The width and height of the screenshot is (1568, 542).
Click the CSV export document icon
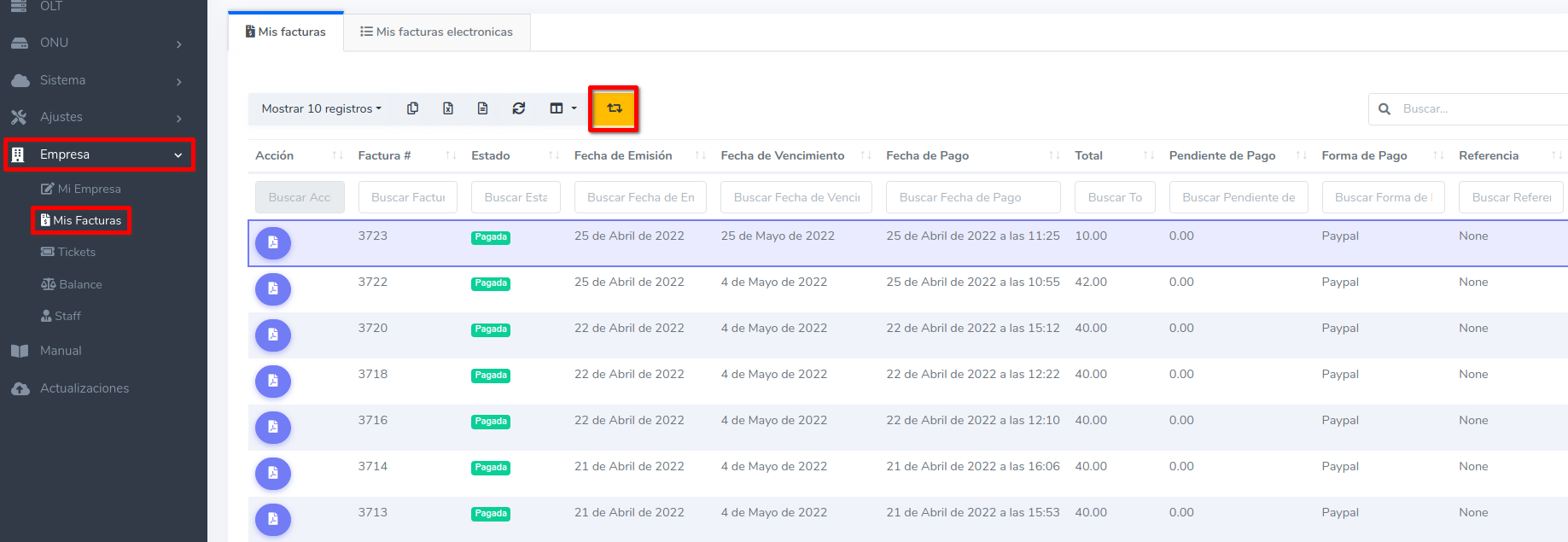[x=482, y=108]
